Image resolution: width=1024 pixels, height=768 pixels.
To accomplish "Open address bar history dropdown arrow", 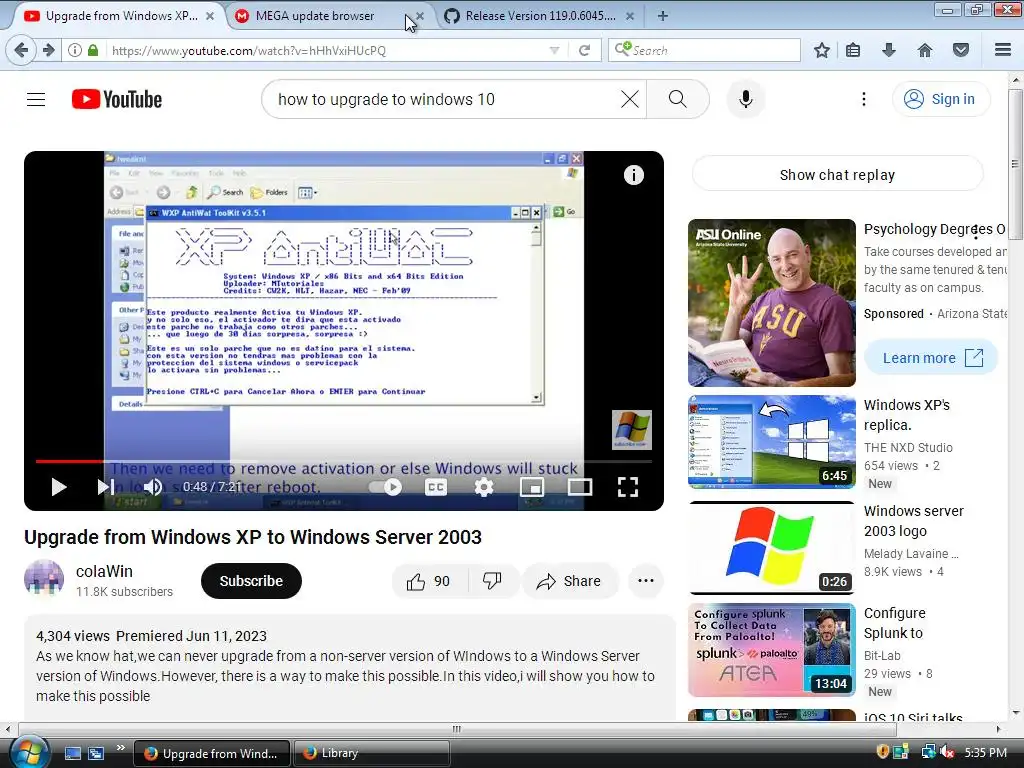I will [554, 50].
